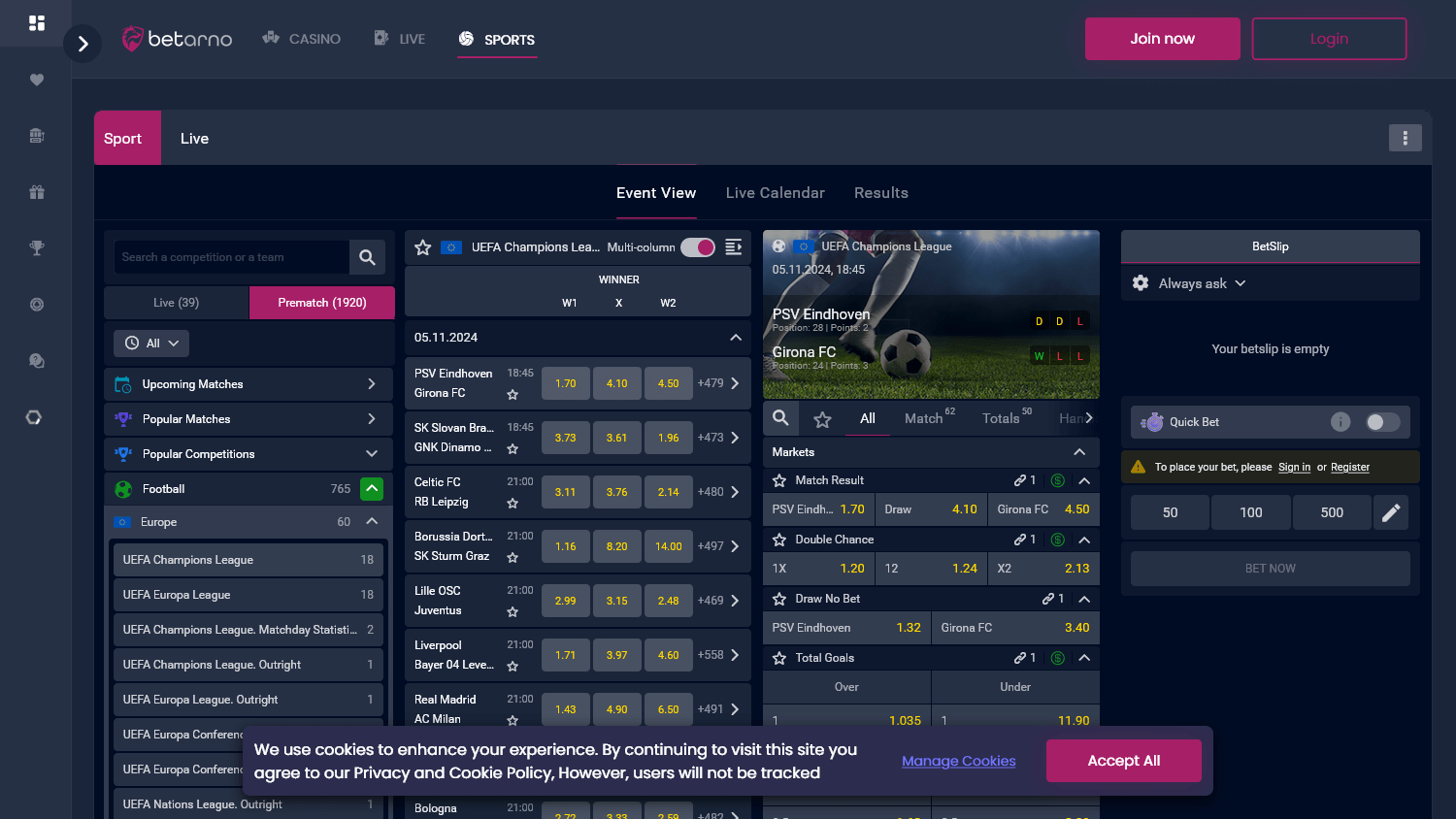
Task: Select the Live (39) tab
Action: [x=177, y=303]
